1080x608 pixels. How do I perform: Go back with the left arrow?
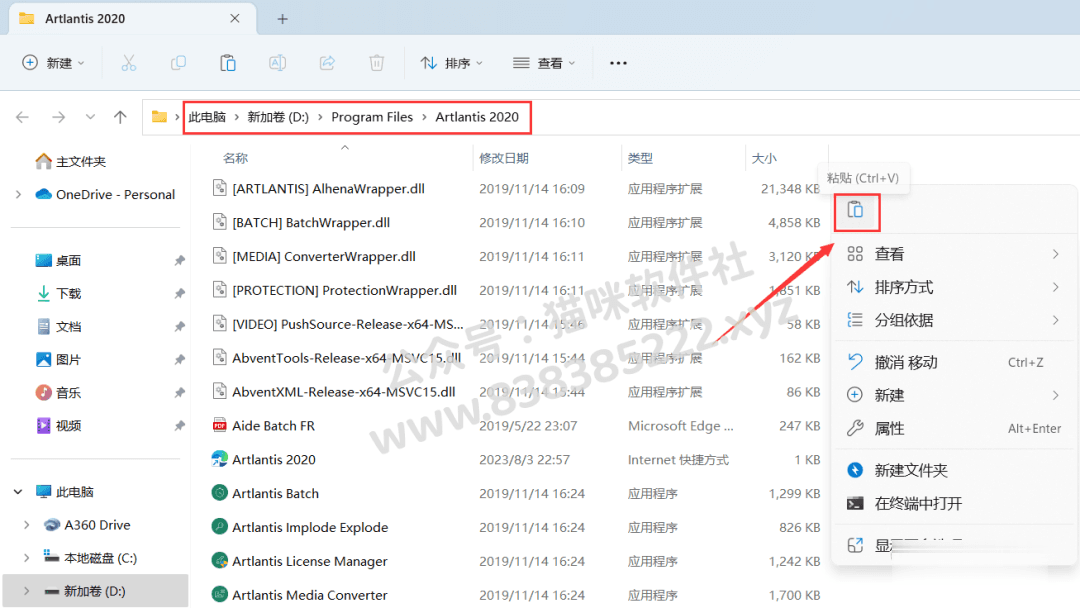click(x=22, y=117)
